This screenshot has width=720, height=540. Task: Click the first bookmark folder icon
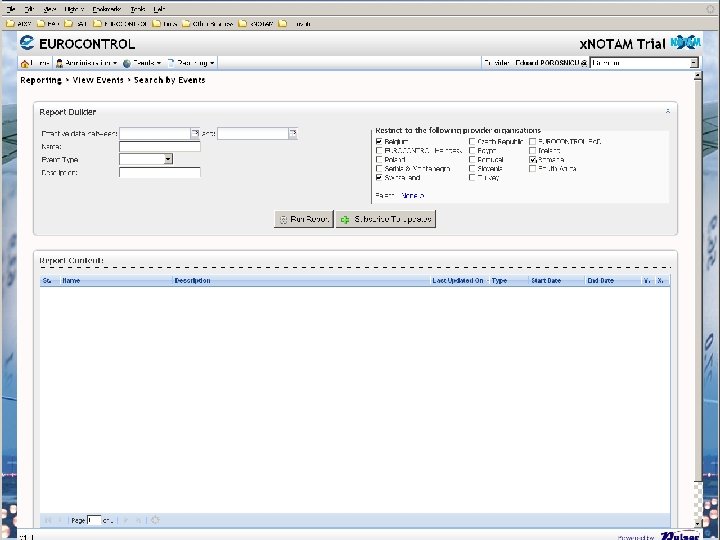[10, 23]
